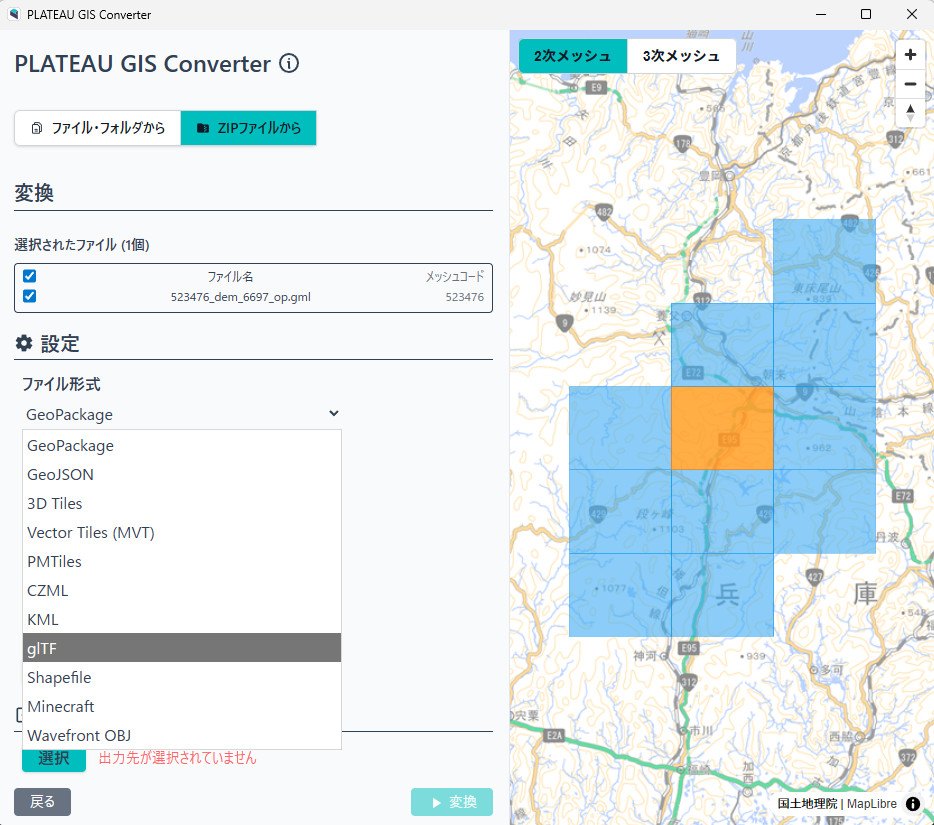Viewport: 934px width, 825px height.
Task: Click the PLATEAU app icon in title bar
Action: point(13,14)
